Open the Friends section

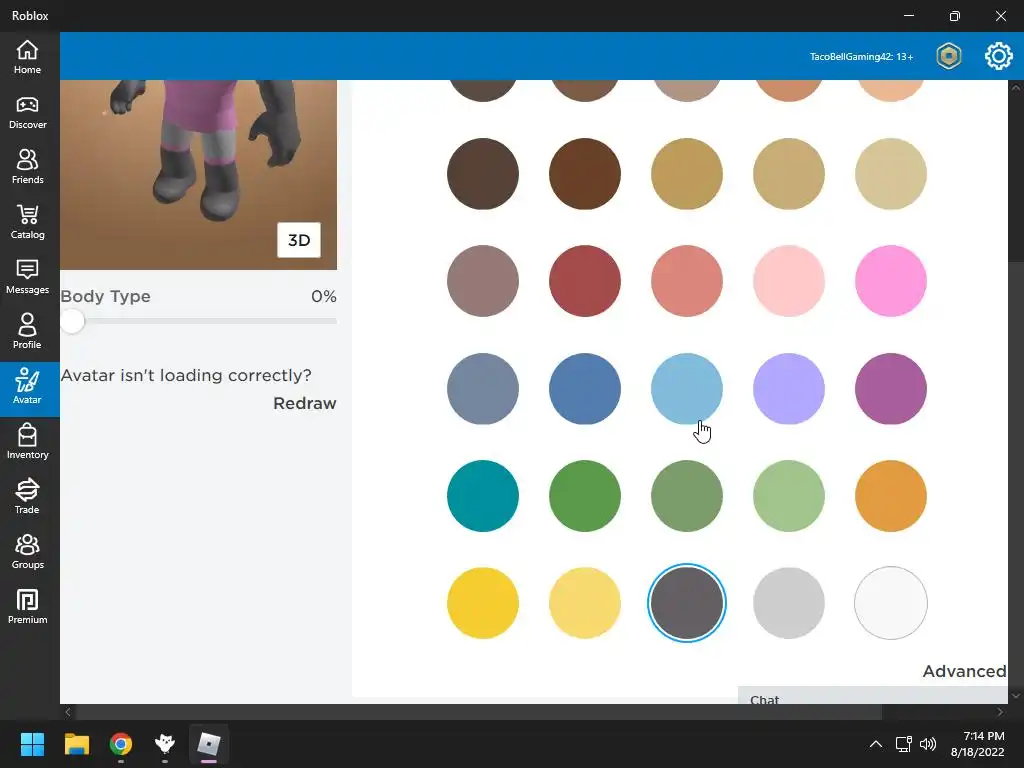click(27, 167)
